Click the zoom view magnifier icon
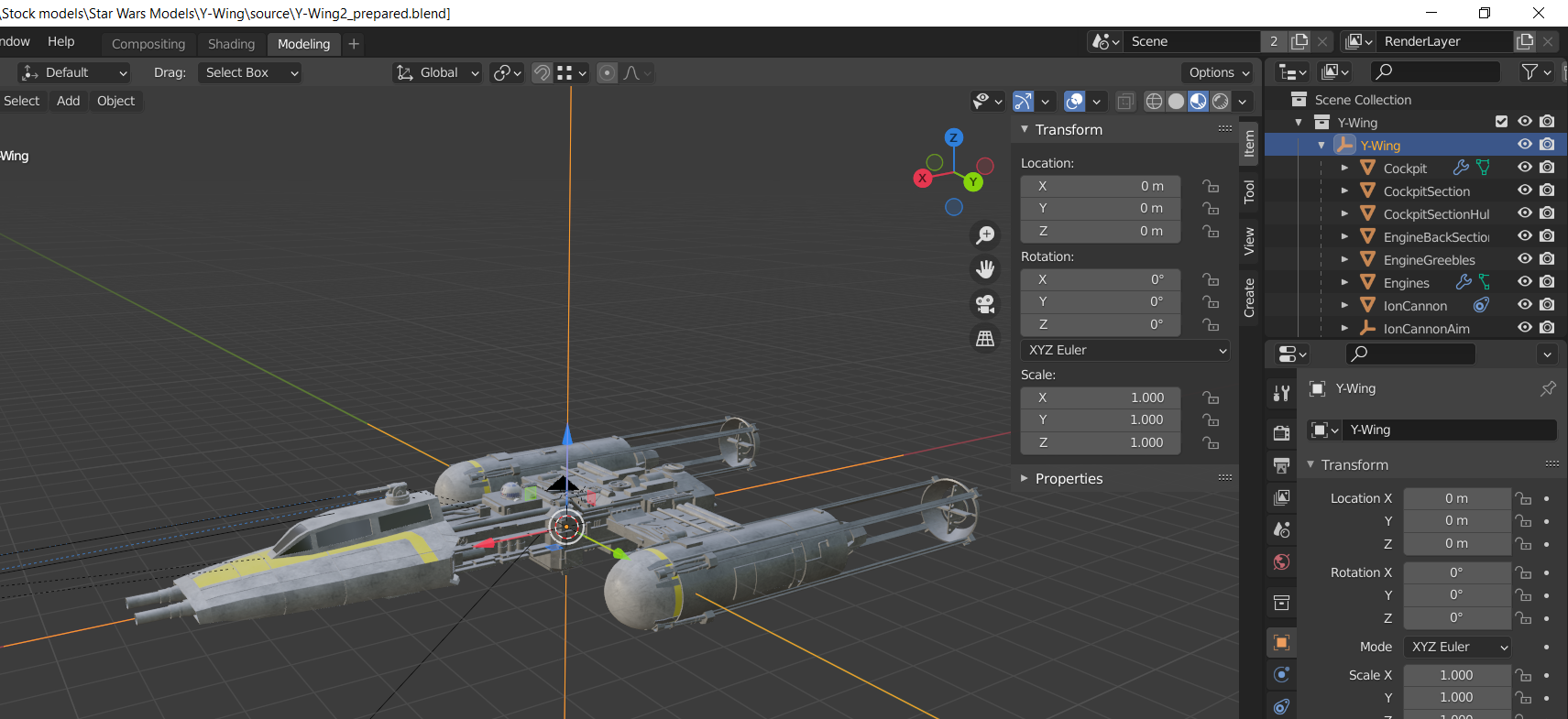Image resolution: width=1568 pixels, height=719 pixels. coord(985,235)
